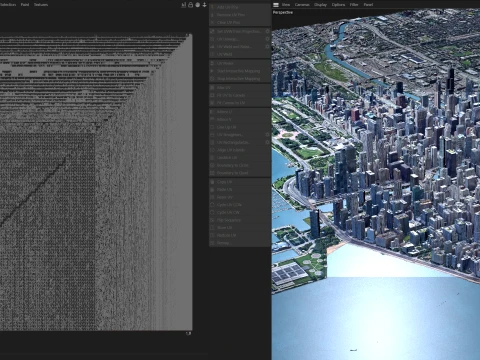Click the Copy UV icon
The width and height of the screenshot is (480, 360).
tap(212, 182)
